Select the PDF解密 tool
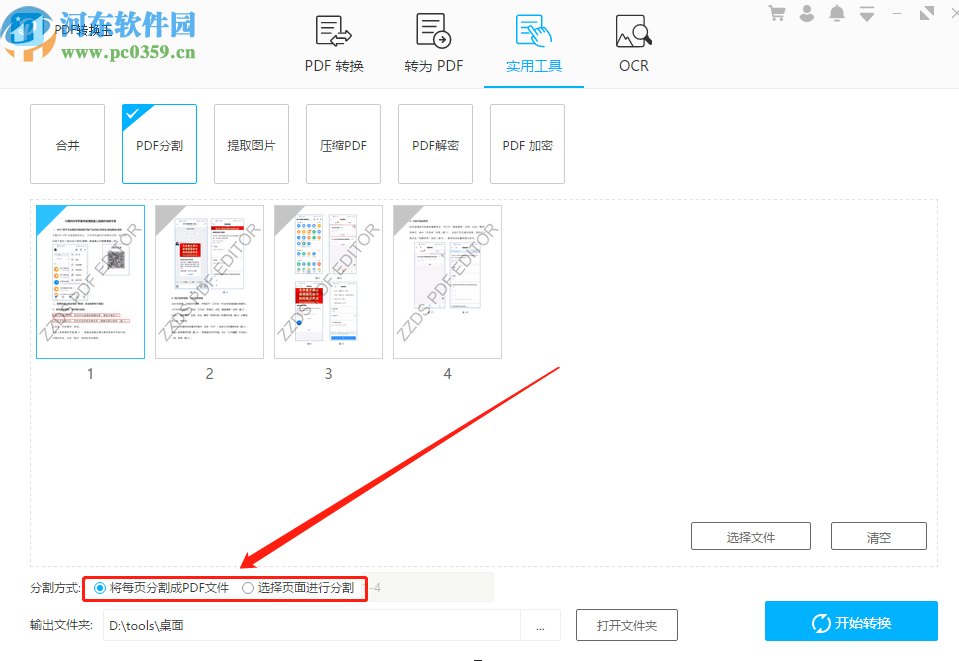Image resolution: width=959 pixels, height=661 pixels. [x=435, y=144]
